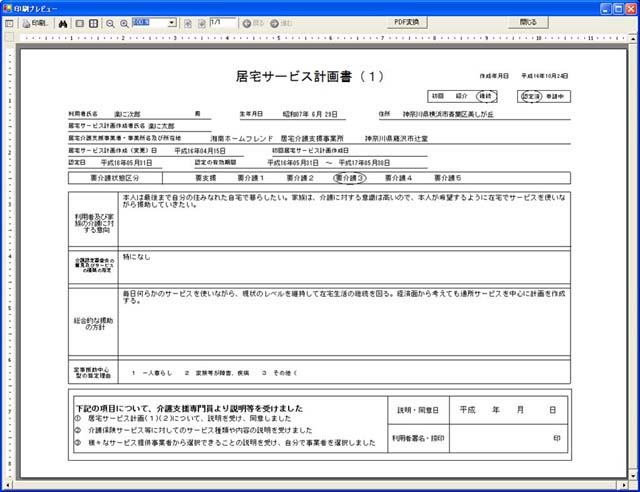The image size is (640, 492).
Task: Go to the next page icon
Action: coord(202,24)
